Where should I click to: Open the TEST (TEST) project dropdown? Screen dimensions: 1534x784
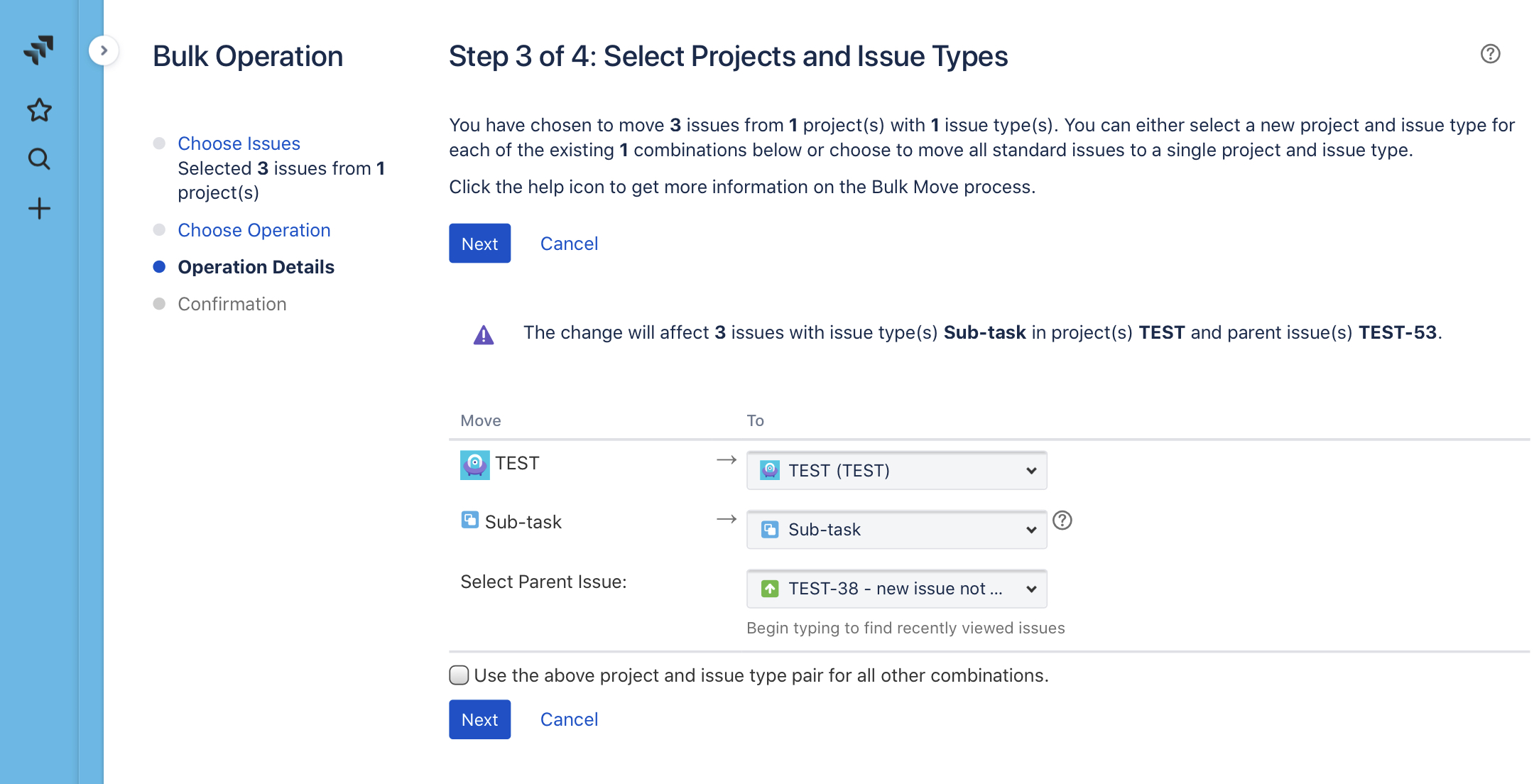click(x=896, y=471)
